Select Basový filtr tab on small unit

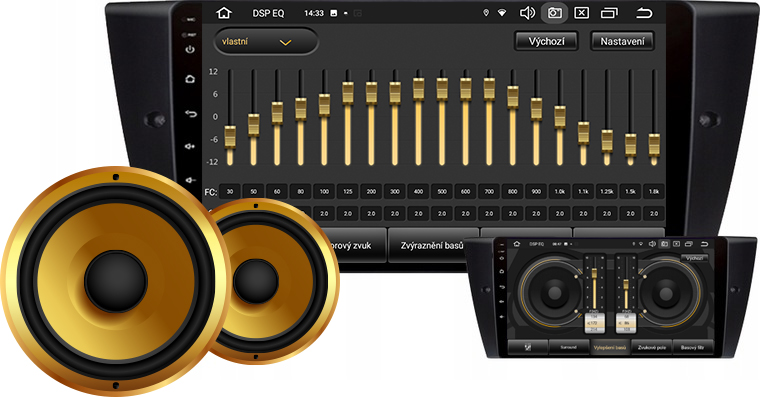(693, 348)
